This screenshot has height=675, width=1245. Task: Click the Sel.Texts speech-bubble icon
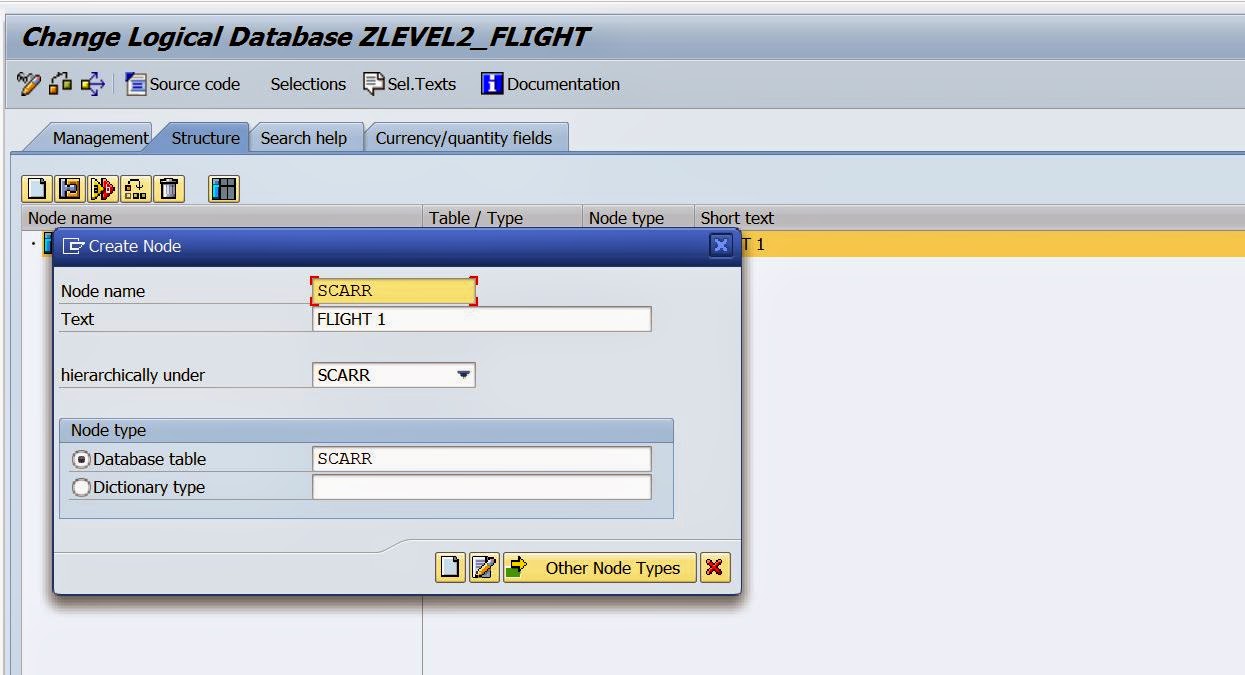point(373,84)
